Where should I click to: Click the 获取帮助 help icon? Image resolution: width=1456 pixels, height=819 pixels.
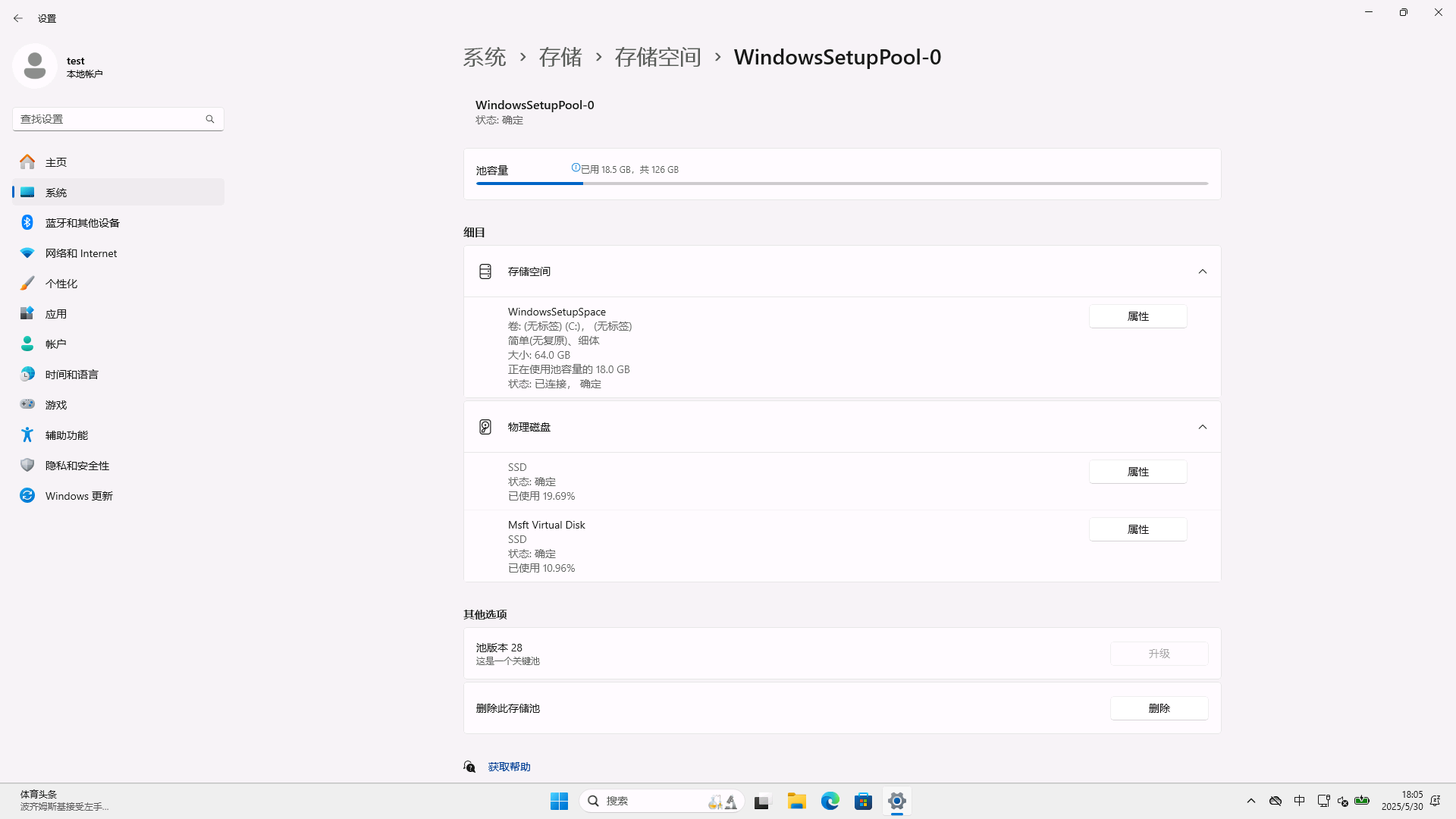469,767
